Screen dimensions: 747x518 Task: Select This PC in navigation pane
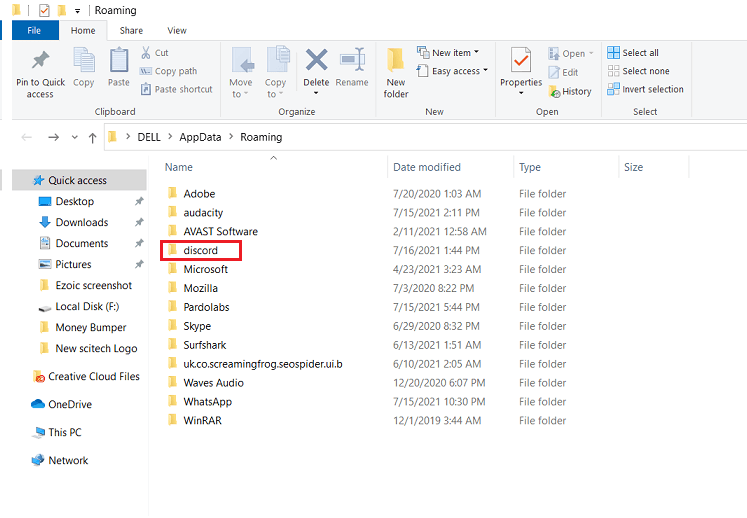click(x=56, y=432)
